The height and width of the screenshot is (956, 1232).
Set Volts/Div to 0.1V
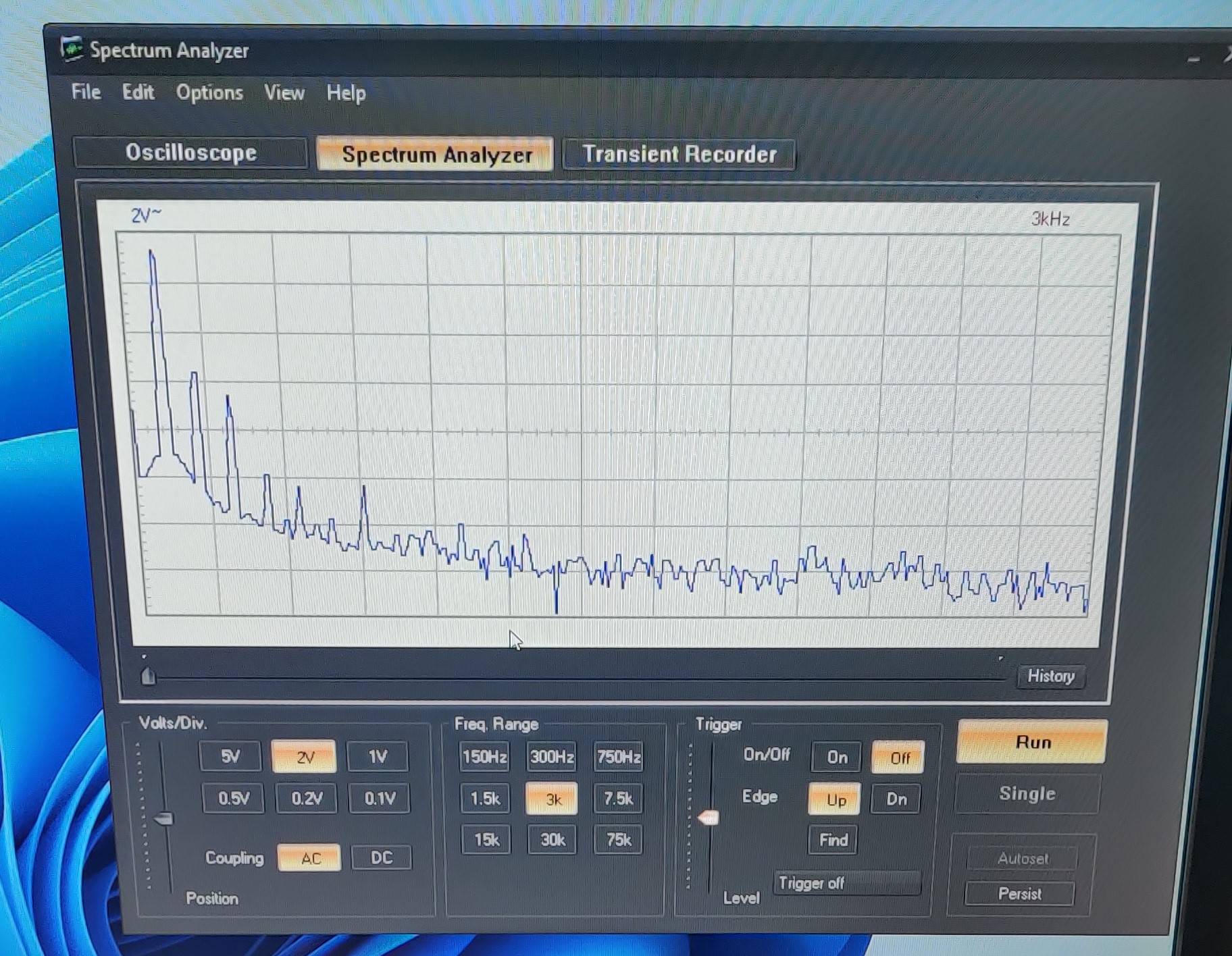380,799
